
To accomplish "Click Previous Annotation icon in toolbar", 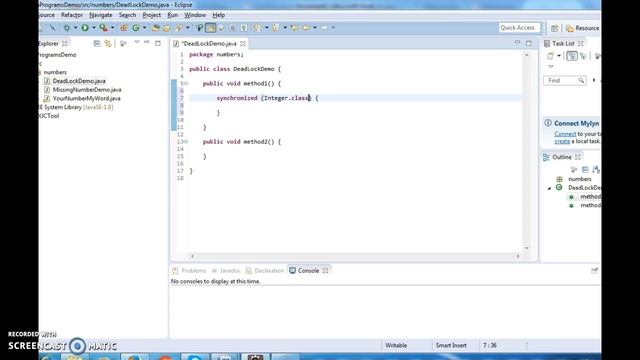I will (x=276, y=28).
